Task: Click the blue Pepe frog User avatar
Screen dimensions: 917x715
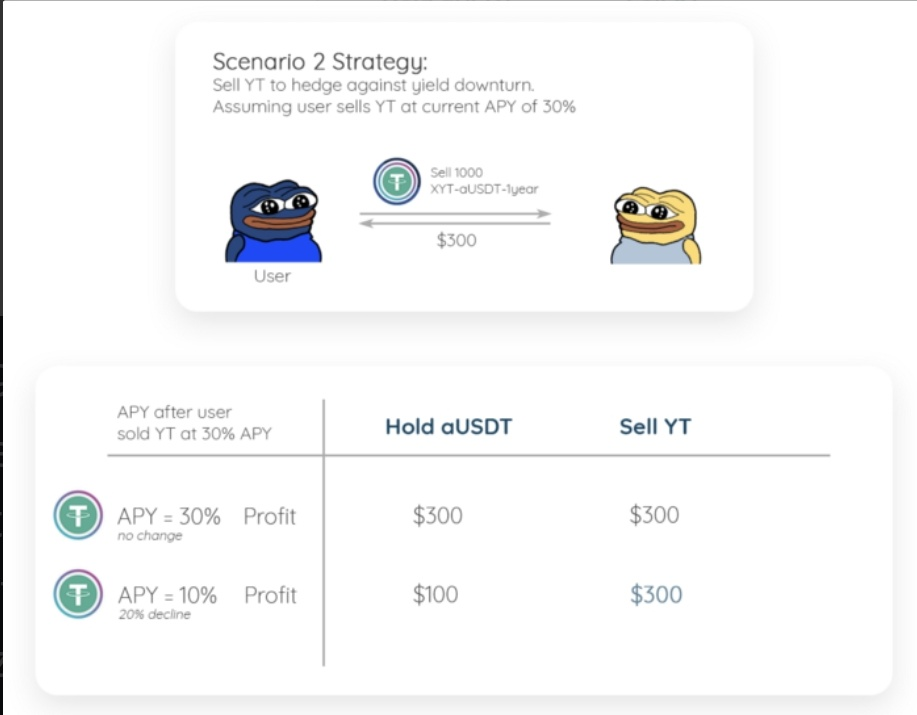Action: (273, 221)
